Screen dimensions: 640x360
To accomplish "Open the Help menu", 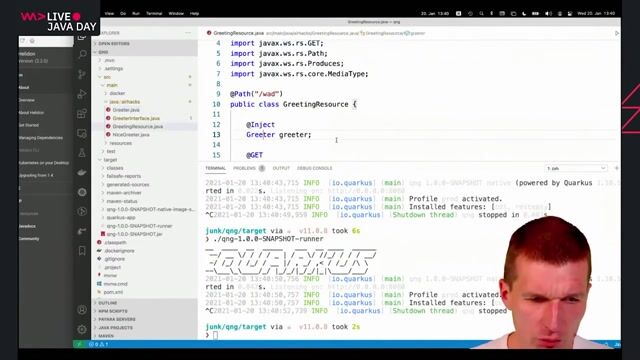I will click(194, 13).
